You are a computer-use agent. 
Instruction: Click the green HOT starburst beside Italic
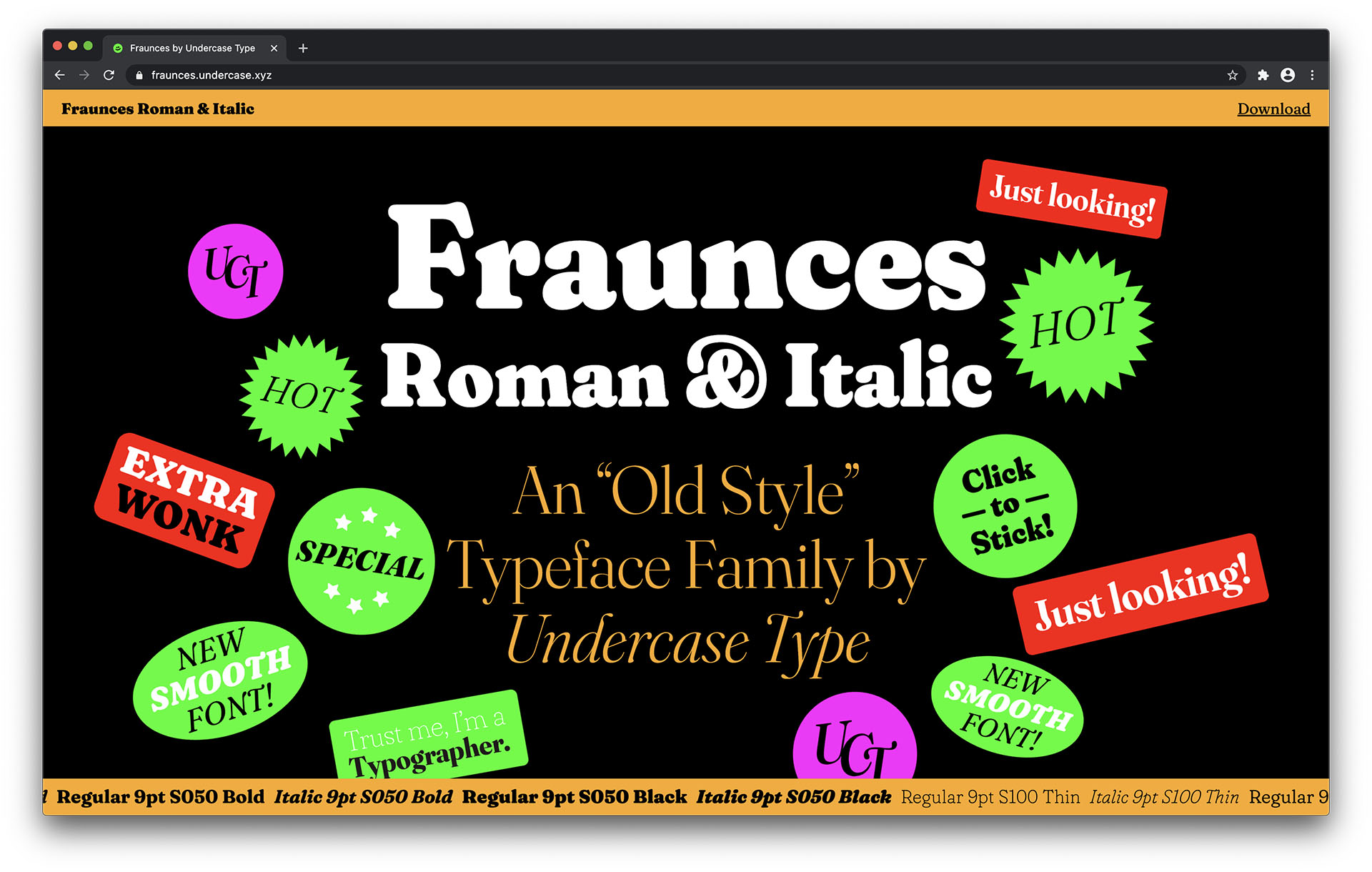point(1076,326)
